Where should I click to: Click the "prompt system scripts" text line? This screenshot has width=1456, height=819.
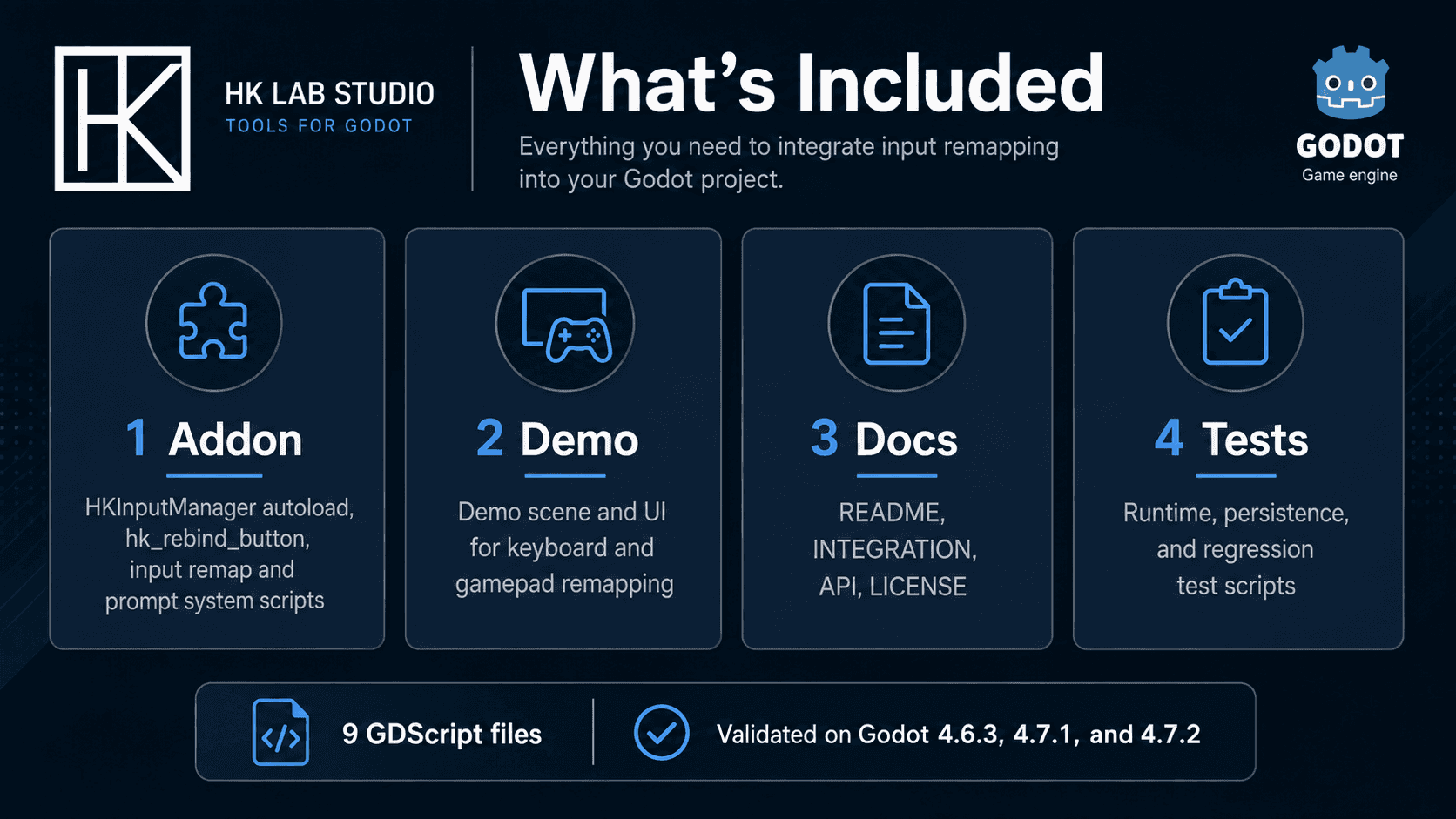tap(214, 601)
